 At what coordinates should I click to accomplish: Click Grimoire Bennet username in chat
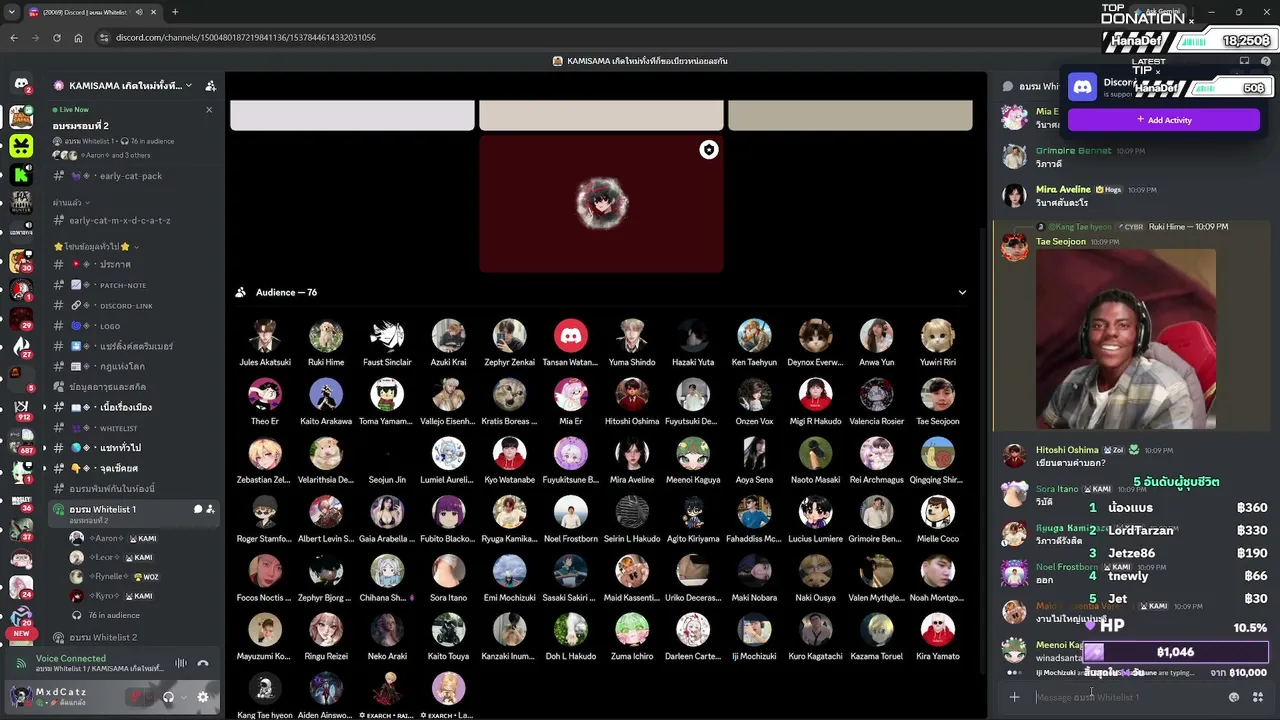coord(1073,151)
